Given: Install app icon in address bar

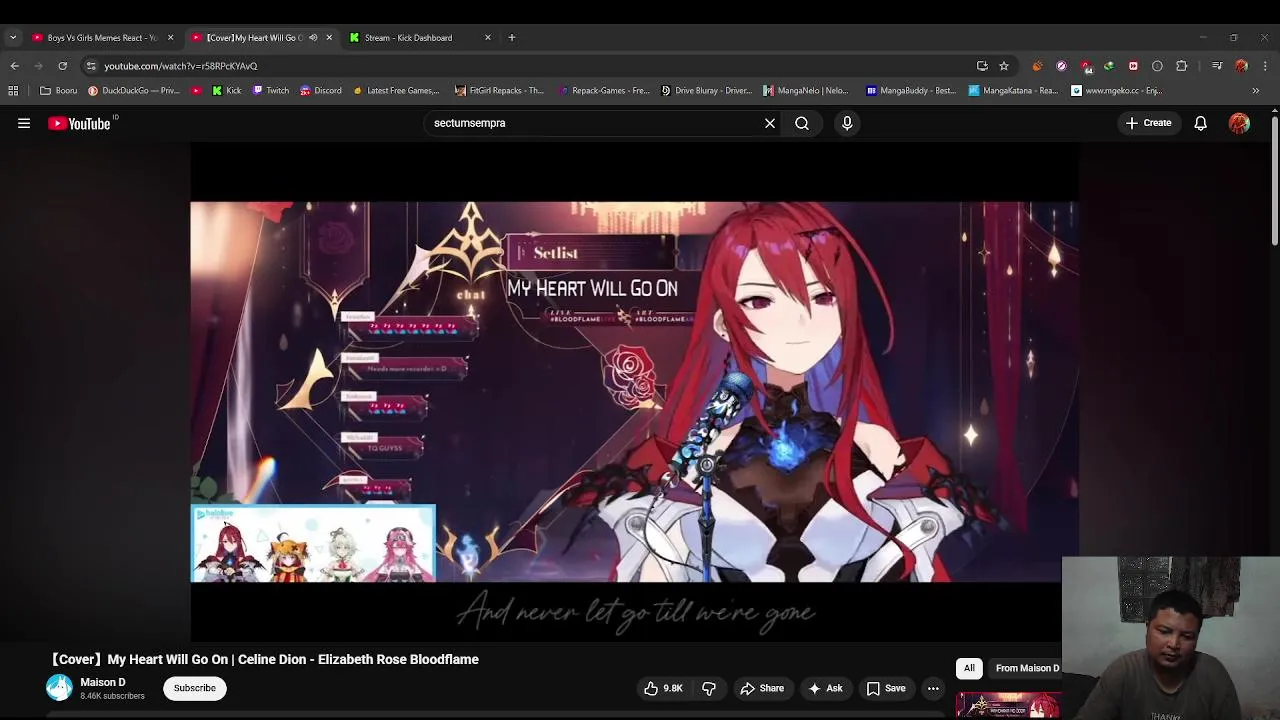Looking at the screenshot, I should (x=982, y=66).
